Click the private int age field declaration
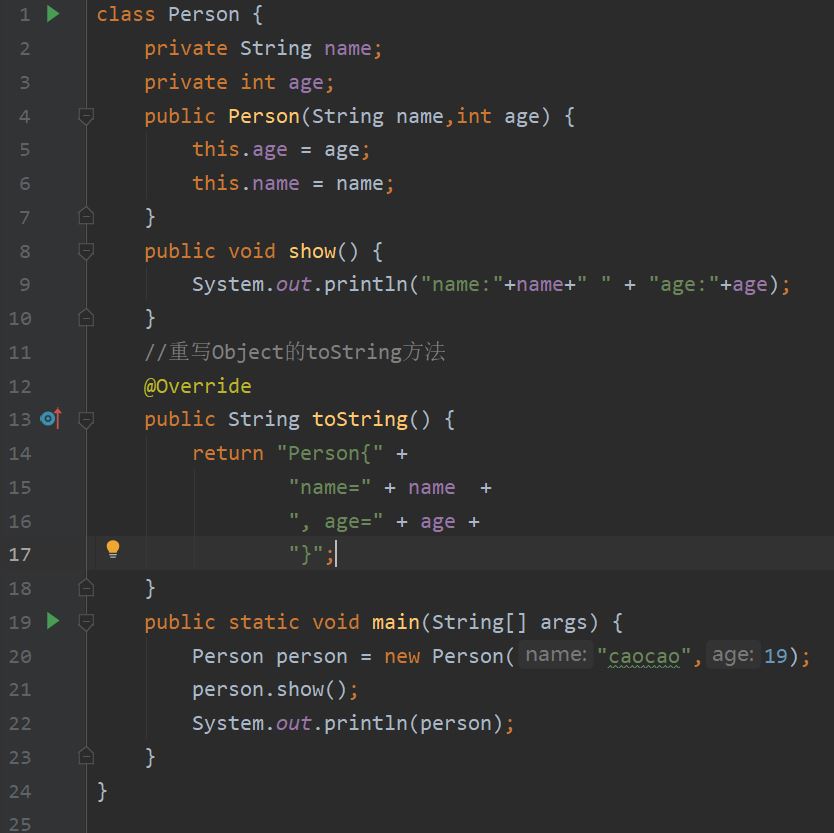This screenshot has height=833, width=834. (x=239, y=82)
